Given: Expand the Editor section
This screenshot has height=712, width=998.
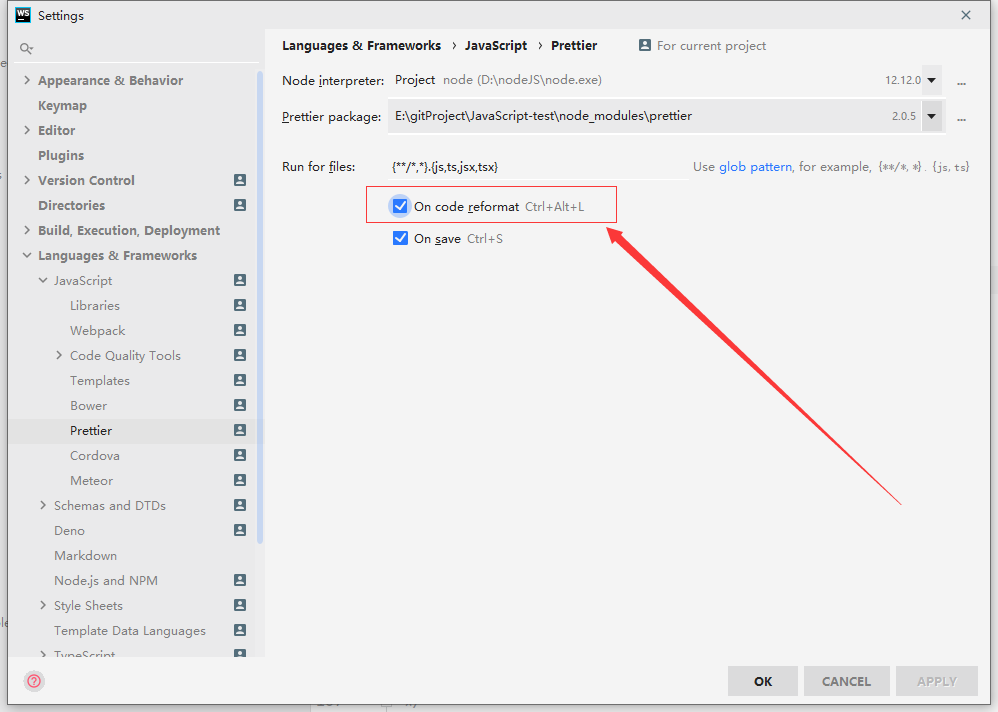Looking at the screenshot, I should click(x=27, y=130).
